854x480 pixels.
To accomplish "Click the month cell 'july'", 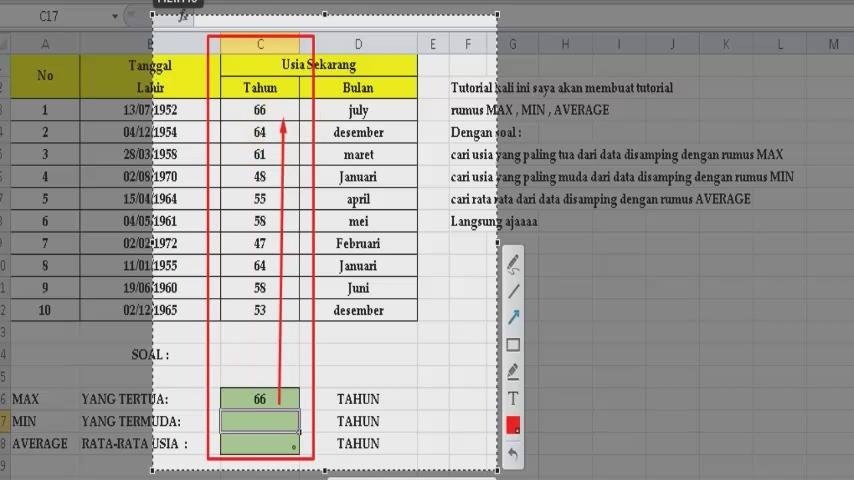I will [x=358, y=110].
